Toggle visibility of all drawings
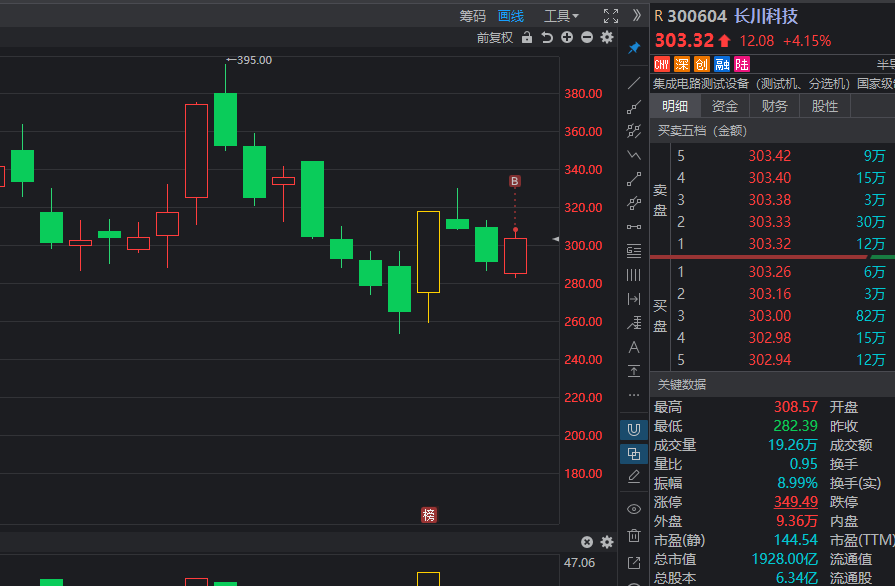 point(634,509)
